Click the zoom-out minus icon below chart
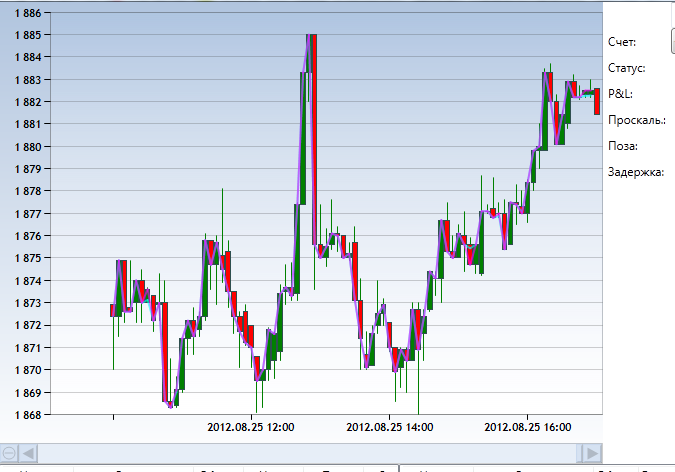675x472 pixels. pyautogui.click(x=9, y=453)
